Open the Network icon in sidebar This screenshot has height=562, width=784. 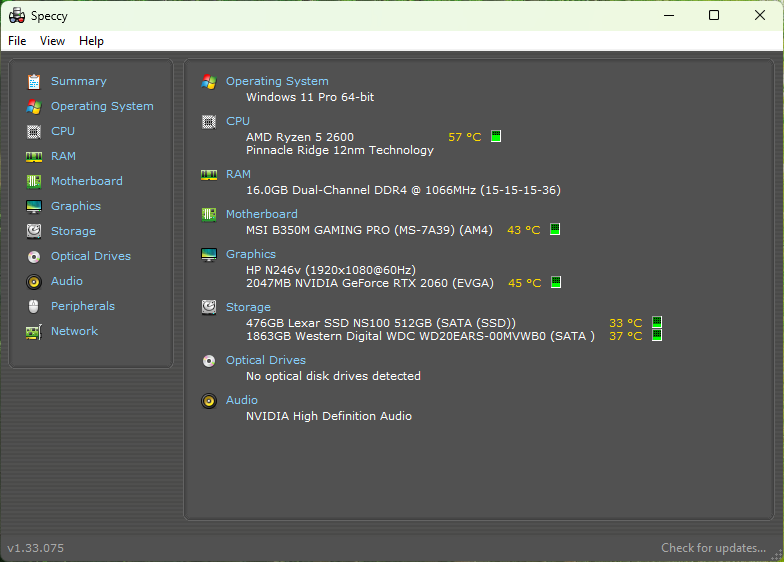34,331
